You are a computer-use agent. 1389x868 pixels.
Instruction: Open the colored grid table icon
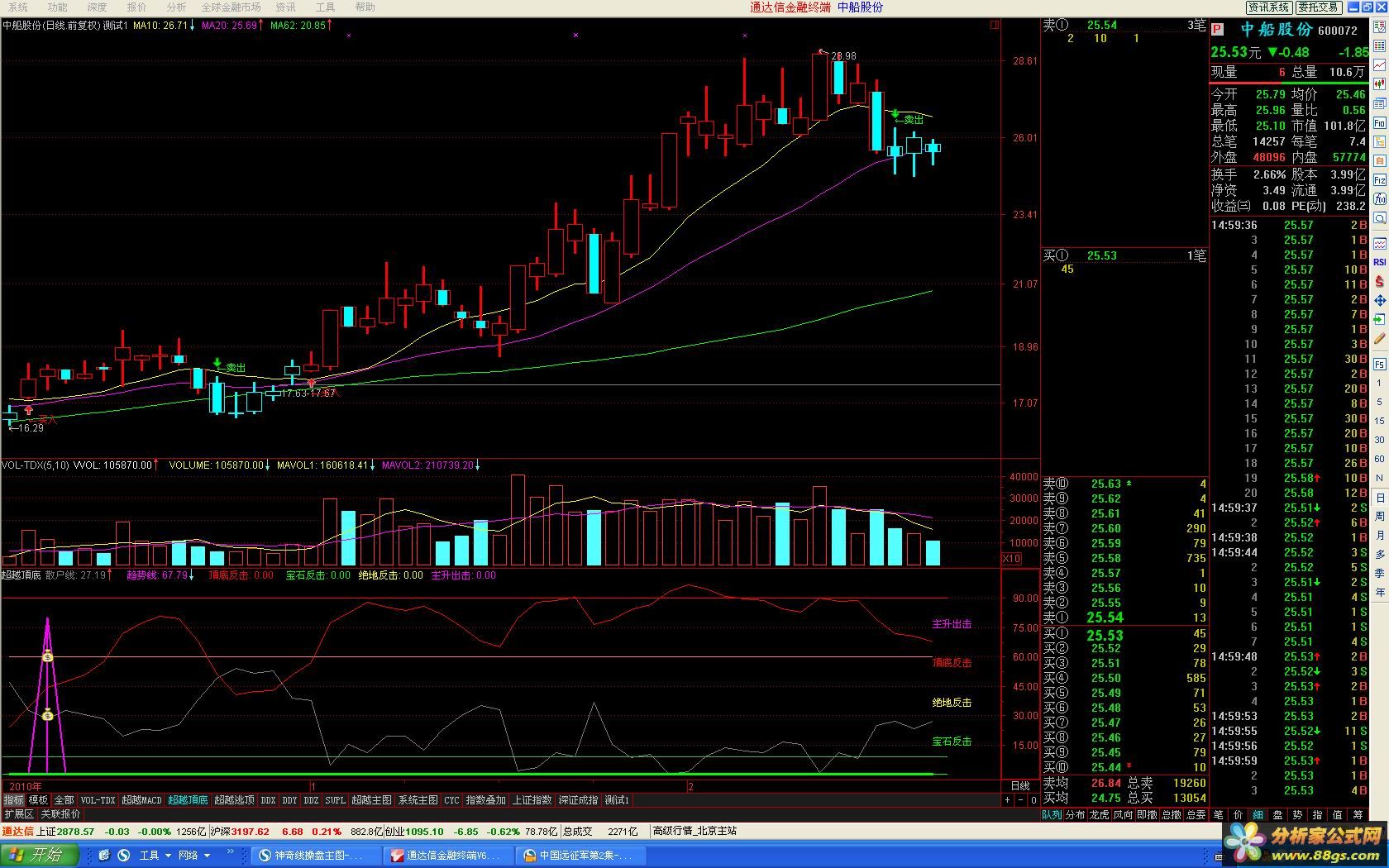[x=1380, y=46]
